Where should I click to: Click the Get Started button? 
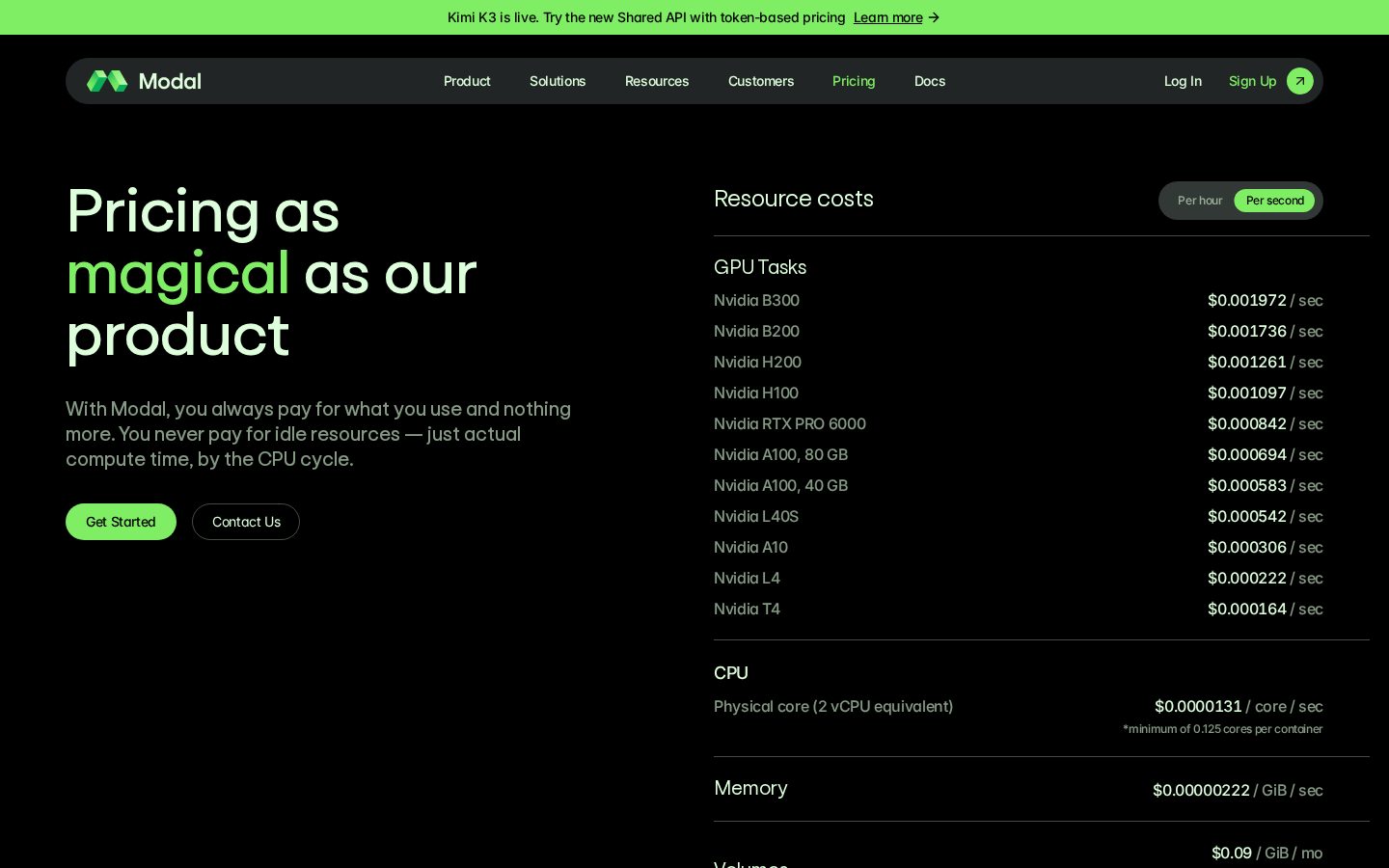coord(121,522)
